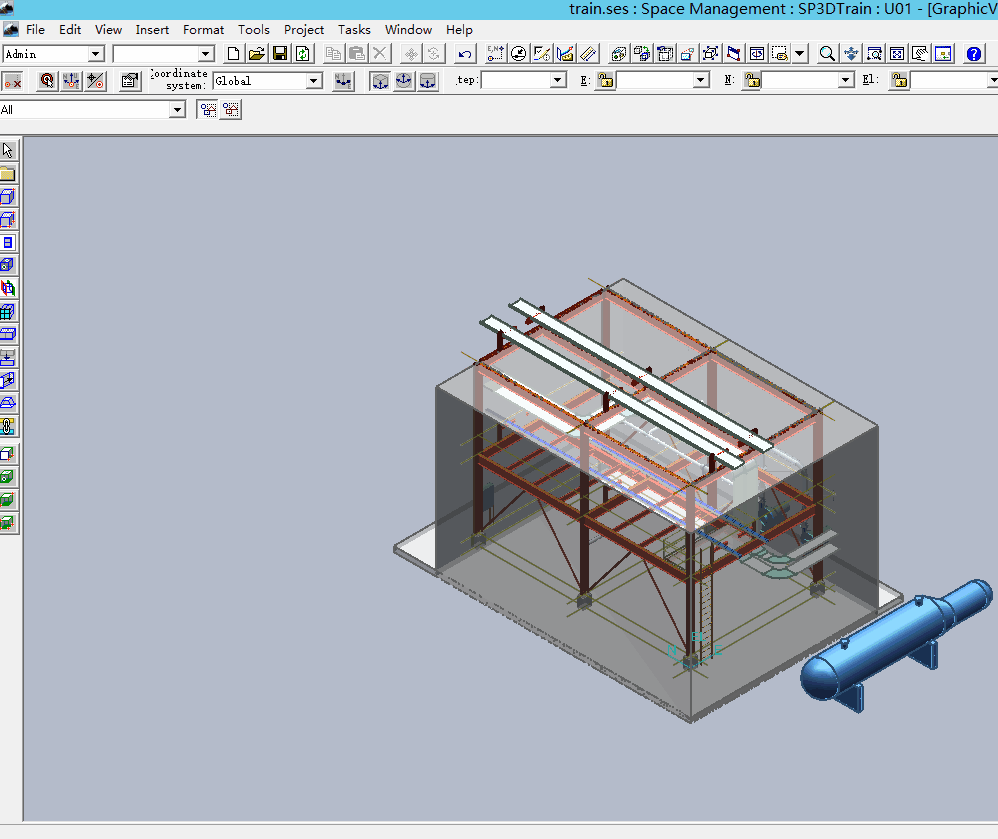Open the File menu
The height and width of the screenshot is (839, 998).
pyautogui.click(x=35, y=30)
